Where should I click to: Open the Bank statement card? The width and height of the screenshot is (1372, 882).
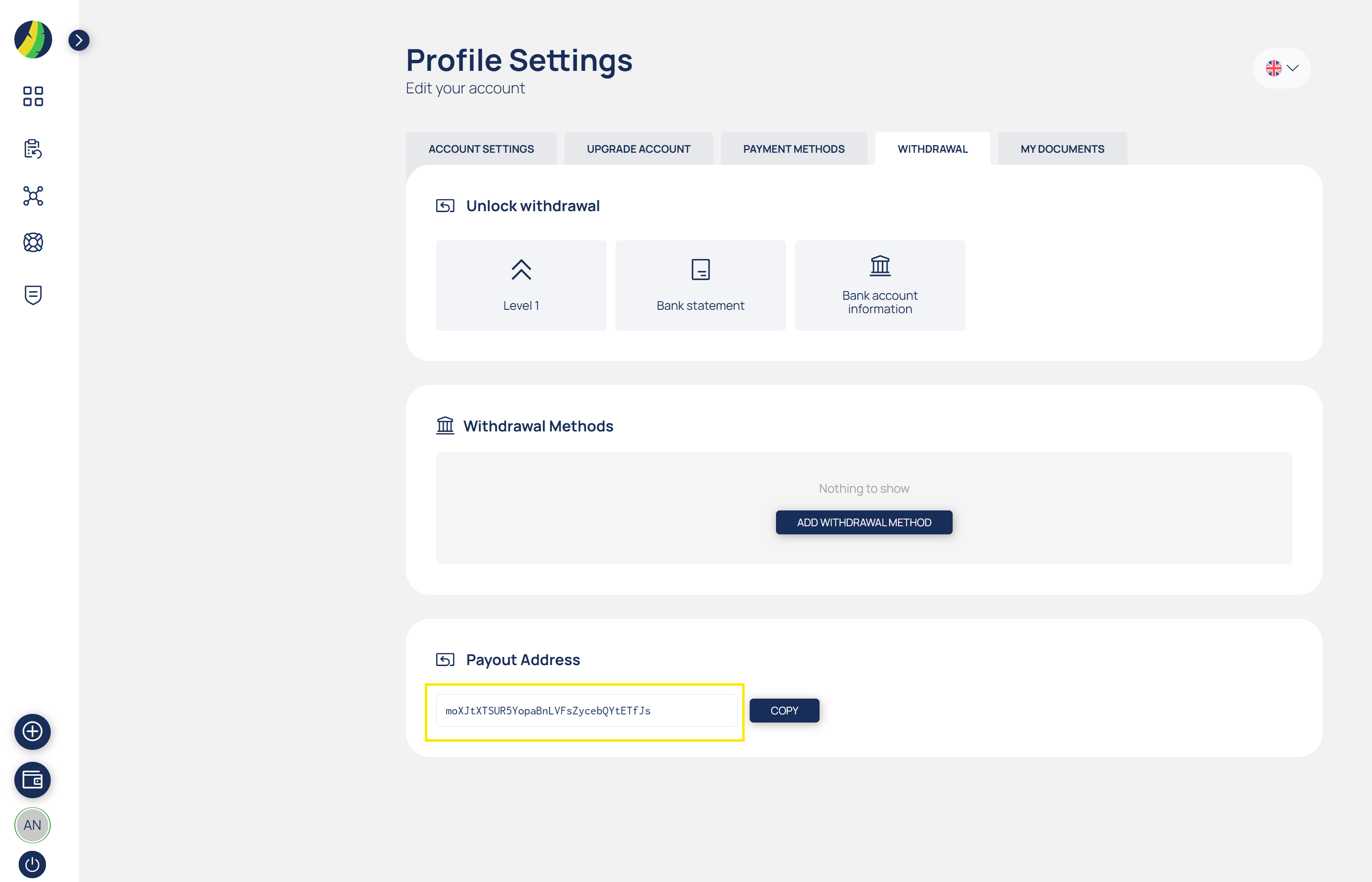point(700,285)
